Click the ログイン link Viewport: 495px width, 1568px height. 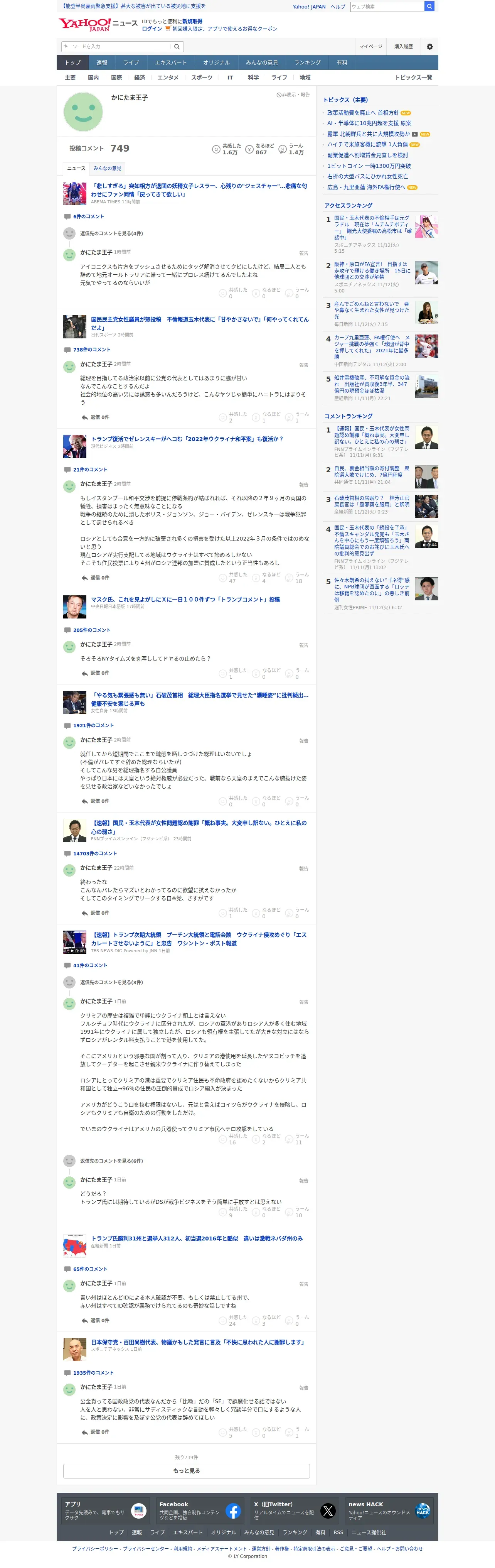click(152, 29)
